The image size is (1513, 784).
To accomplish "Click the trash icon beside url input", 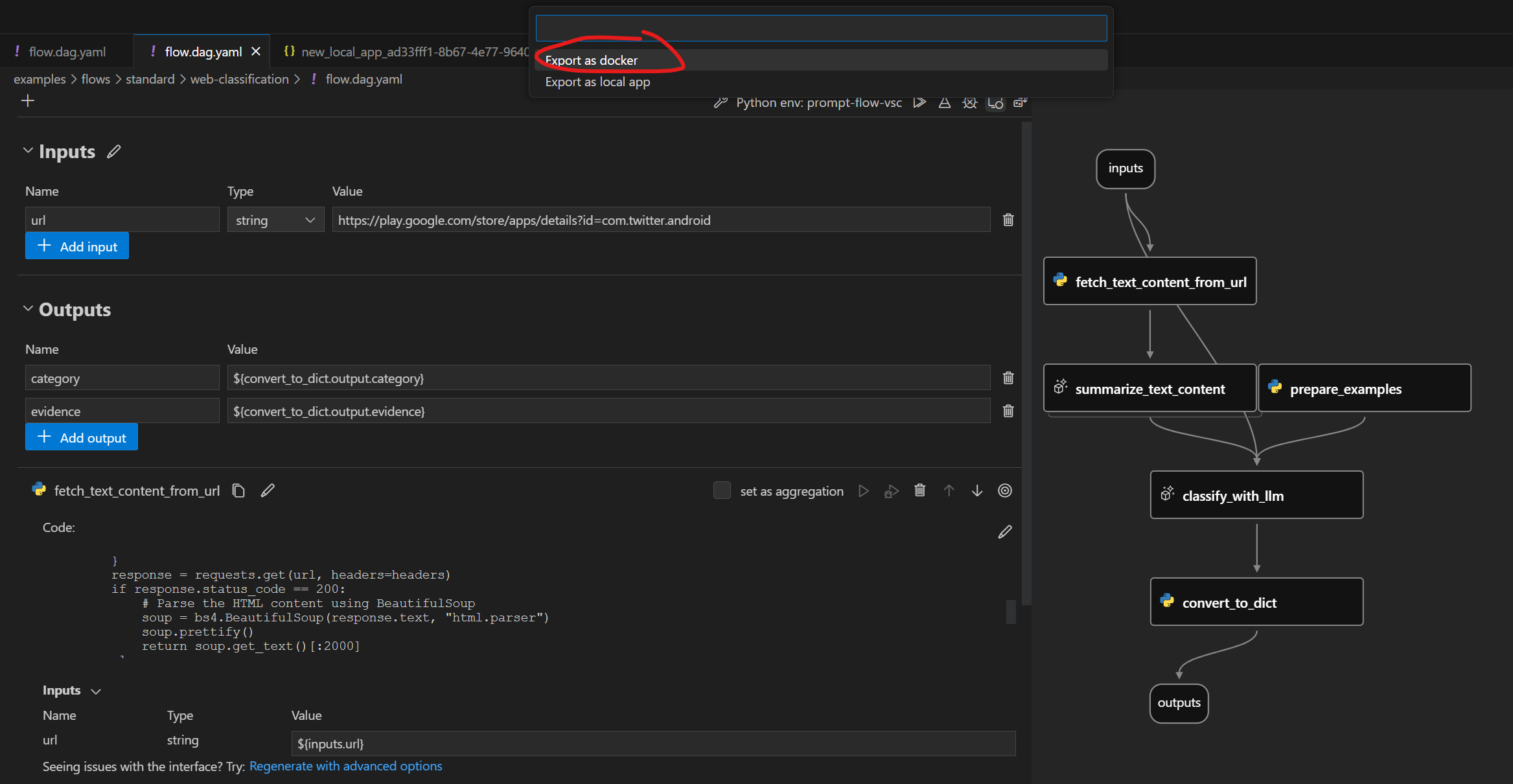I will tap(1008, 220).
